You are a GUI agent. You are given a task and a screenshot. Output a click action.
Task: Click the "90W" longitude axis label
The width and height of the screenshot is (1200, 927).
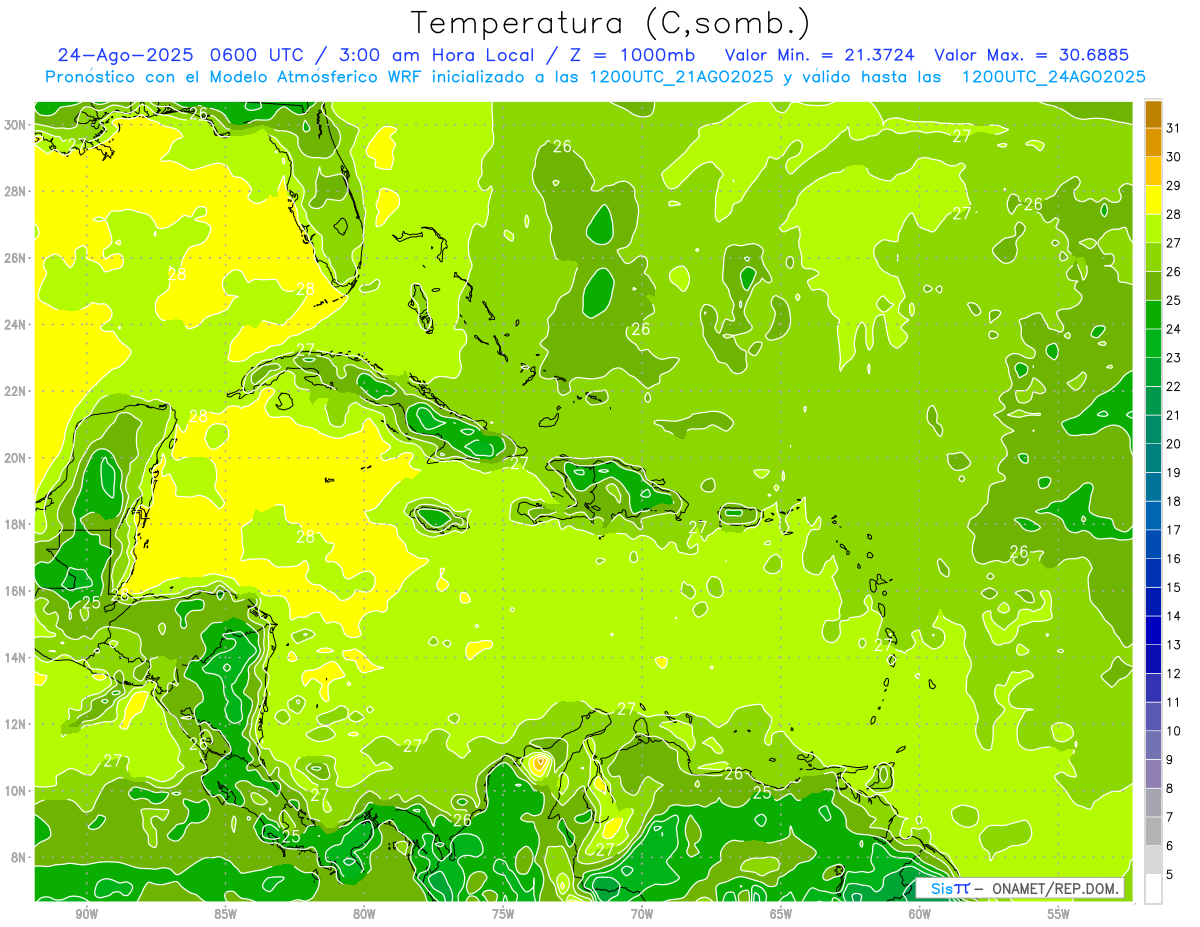(x=86, y=914)
